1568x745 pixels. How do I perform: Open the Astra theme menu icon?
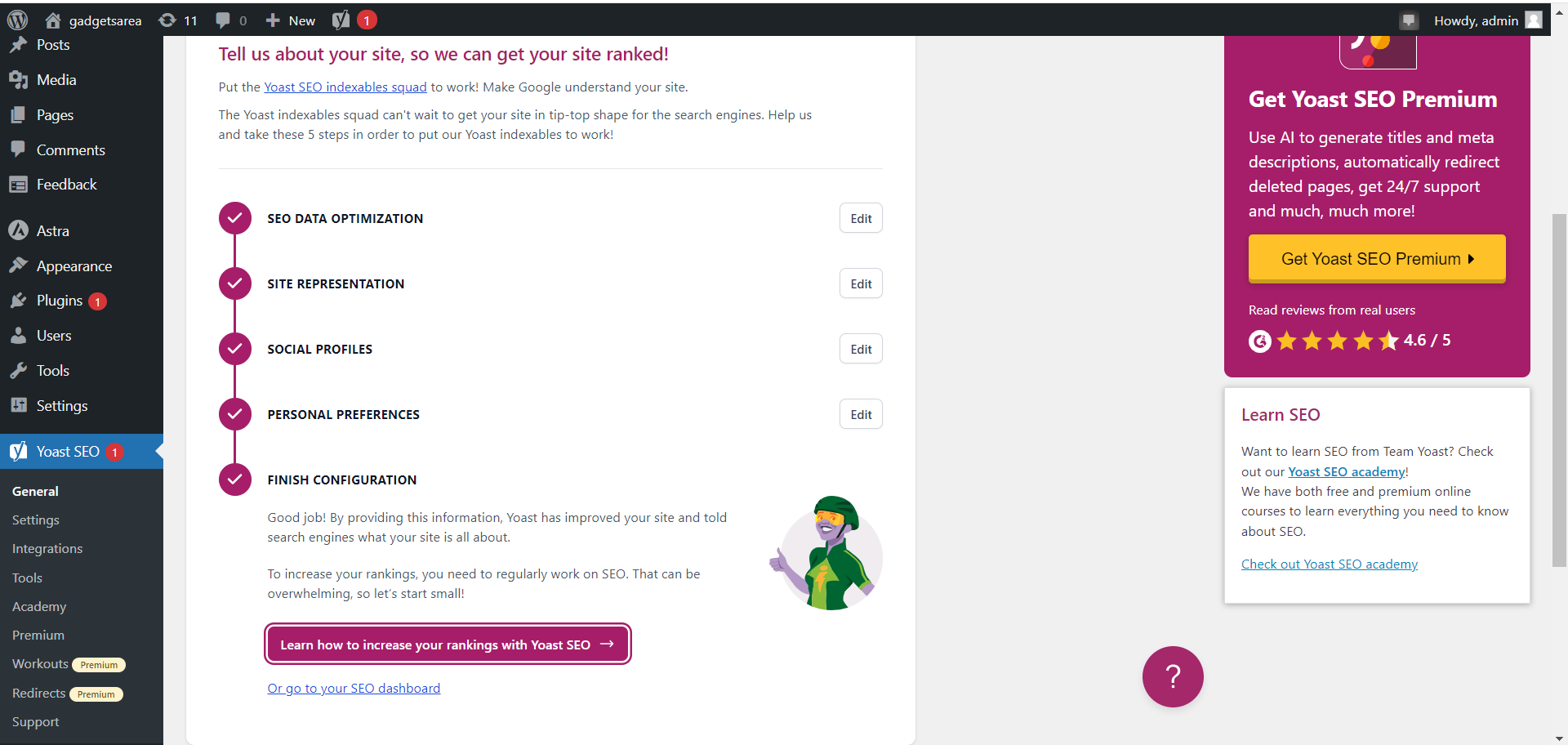(x=18, y=231)
